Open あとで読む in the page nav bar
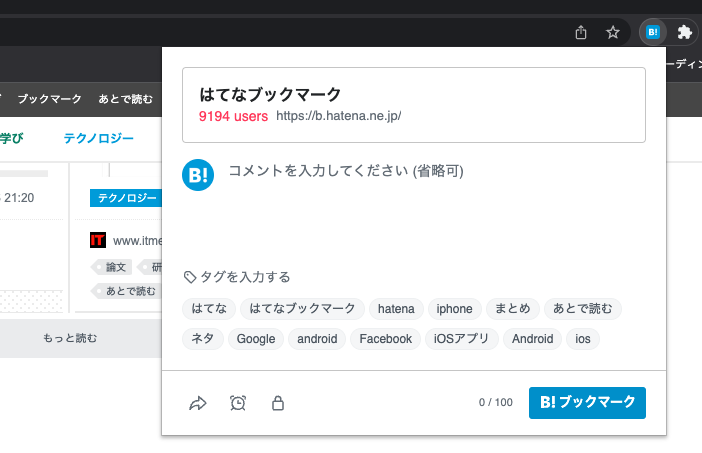The image size is (702, 453). click(126, 98)
